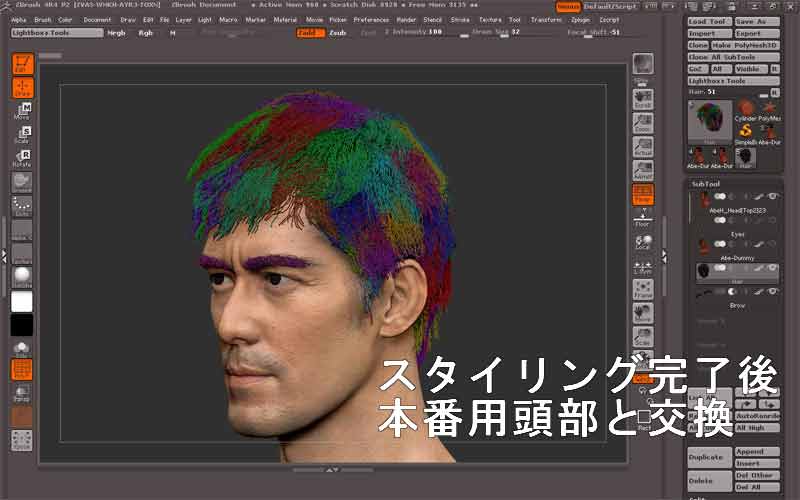The width and height of the screenshot is (800, 500).
Task: Select the Abe-Dummy subtool row
Action: [x=737, y=248]
